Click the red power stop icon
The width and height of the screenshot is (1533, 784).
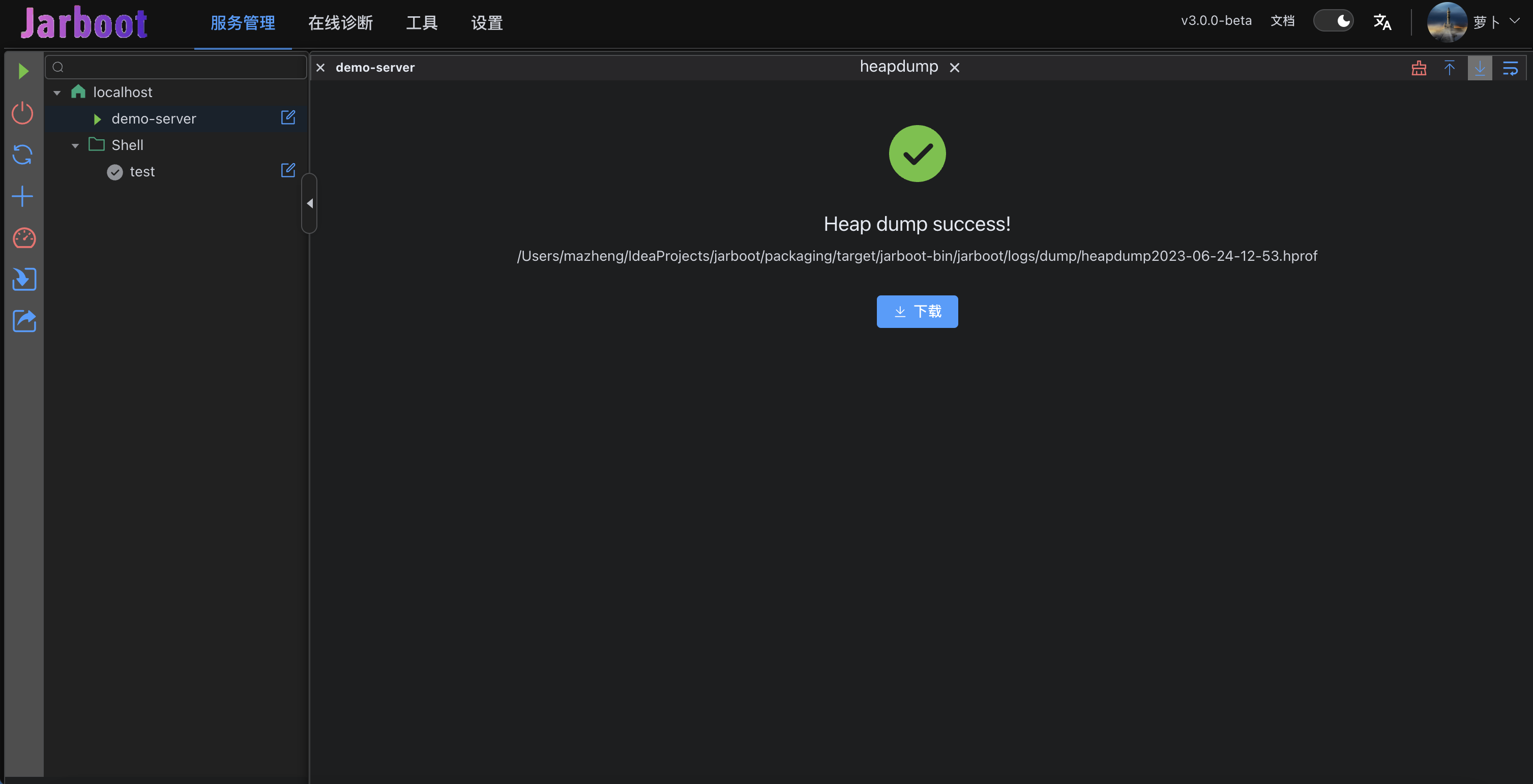tap(23, 113)
